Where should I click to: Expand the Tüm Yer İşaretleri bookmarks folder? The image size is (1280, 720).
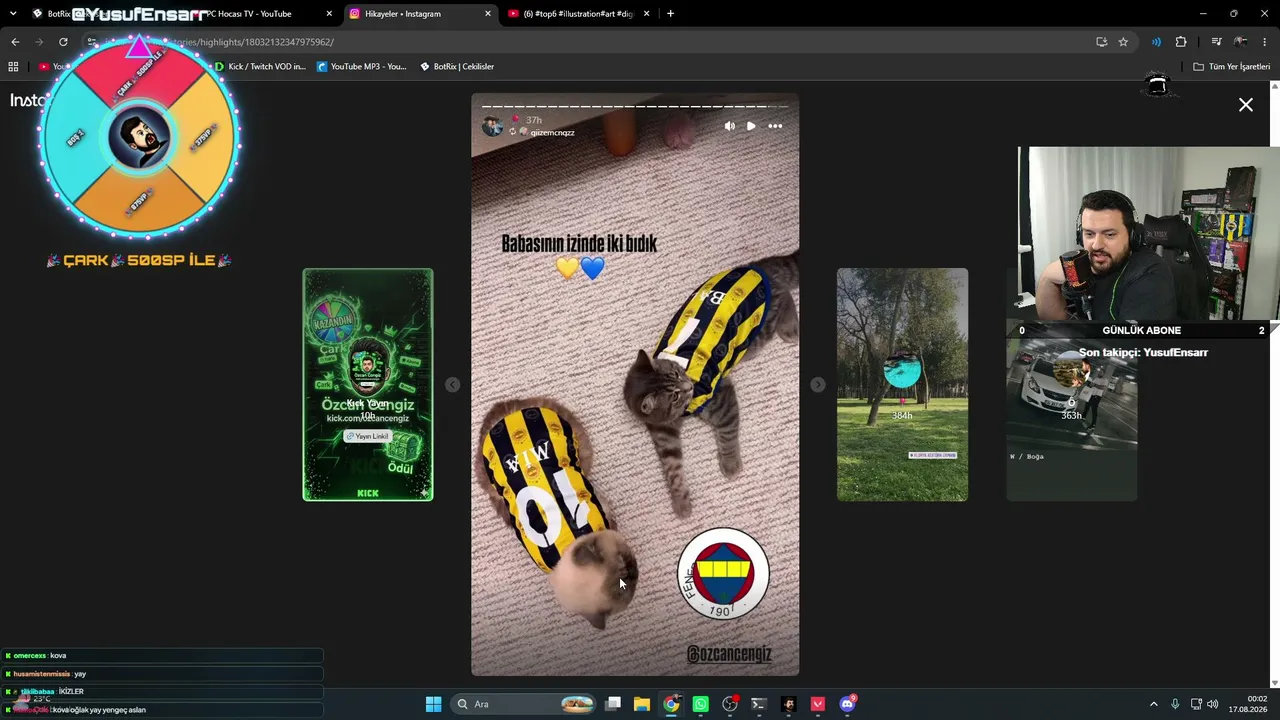tap(1232, 67)
